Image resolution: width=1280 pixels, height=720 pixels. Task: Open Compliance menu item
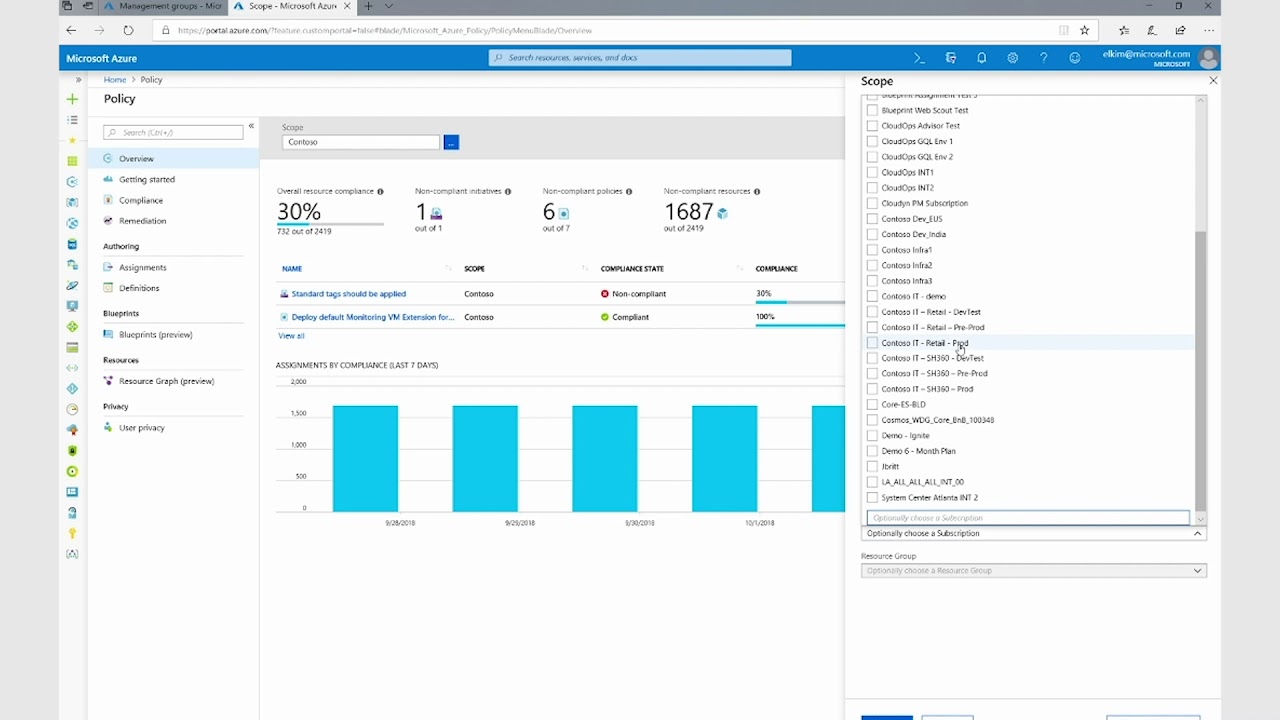(141, 200)
